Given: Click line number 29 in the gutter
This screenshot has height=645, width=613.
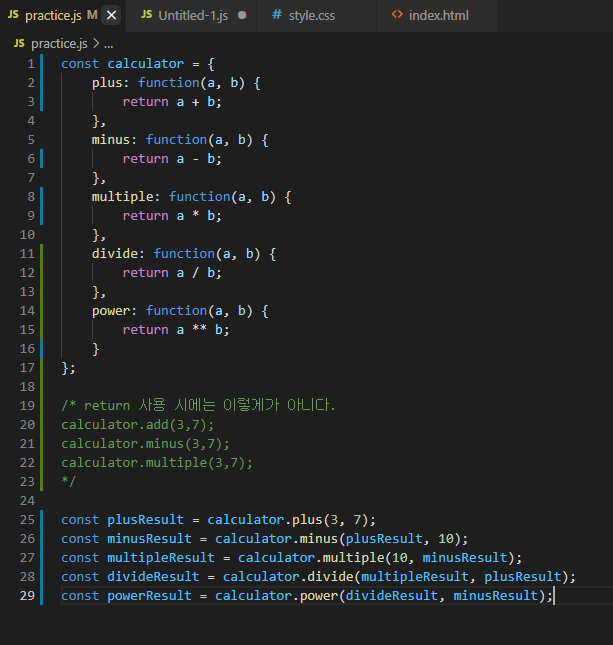Looking at the screenshot, I should [27, 596].
